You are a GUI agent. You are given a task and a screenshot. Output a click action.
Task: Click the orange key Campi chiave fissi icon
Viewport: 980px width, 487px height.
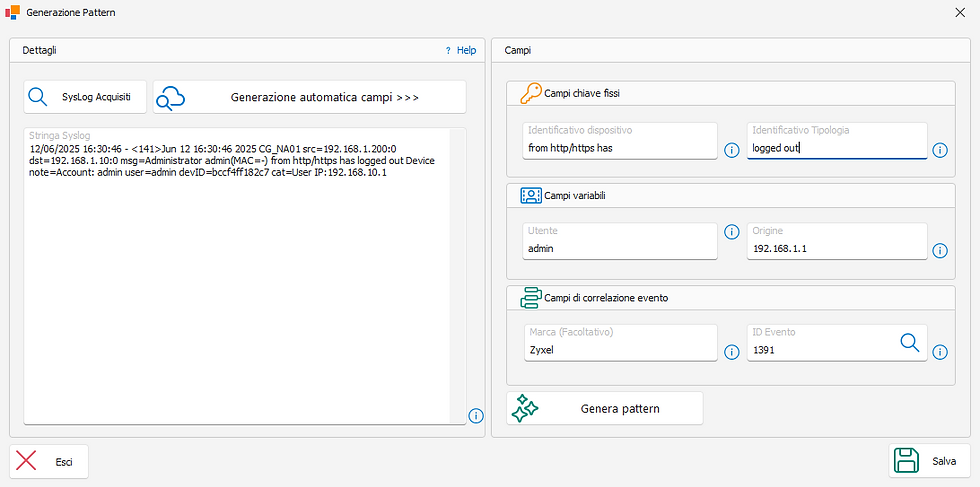coord(531,93)
